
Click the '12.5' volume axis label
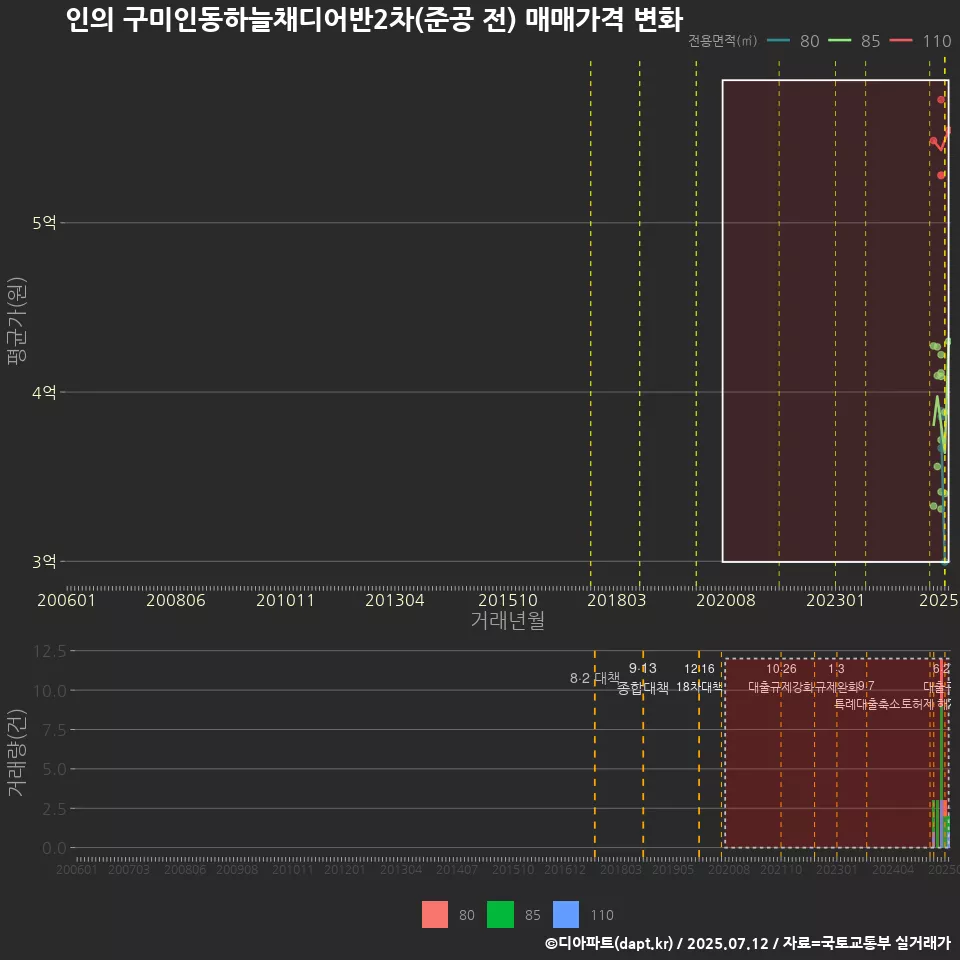(50, 651)
